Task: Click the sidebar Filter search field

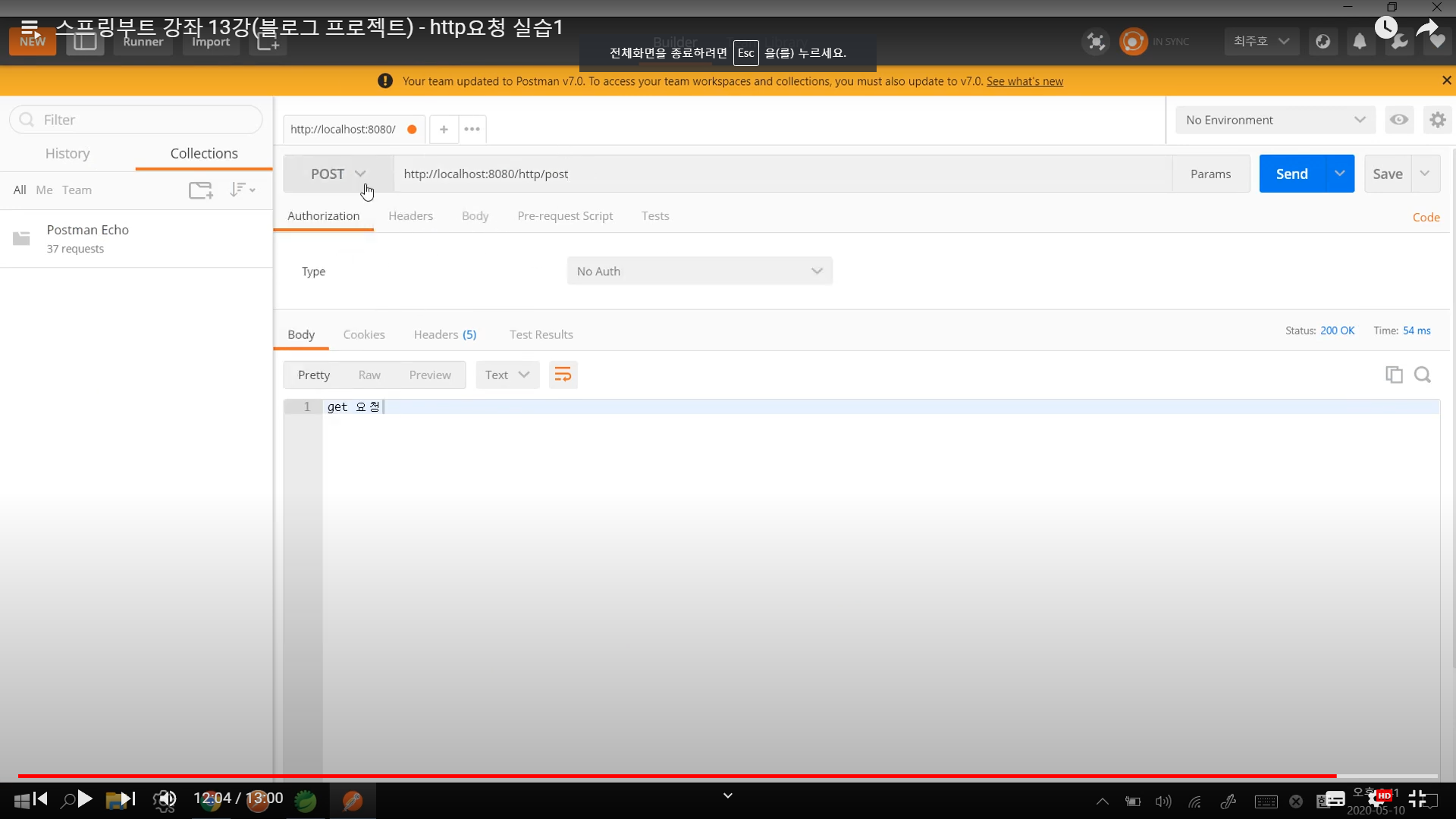Action: [x=136, y=120]
